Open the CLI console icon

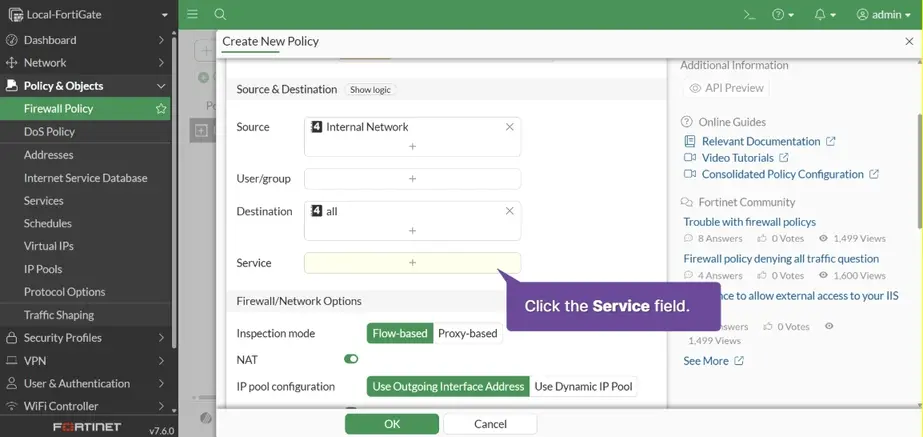(x=749, y=15)
